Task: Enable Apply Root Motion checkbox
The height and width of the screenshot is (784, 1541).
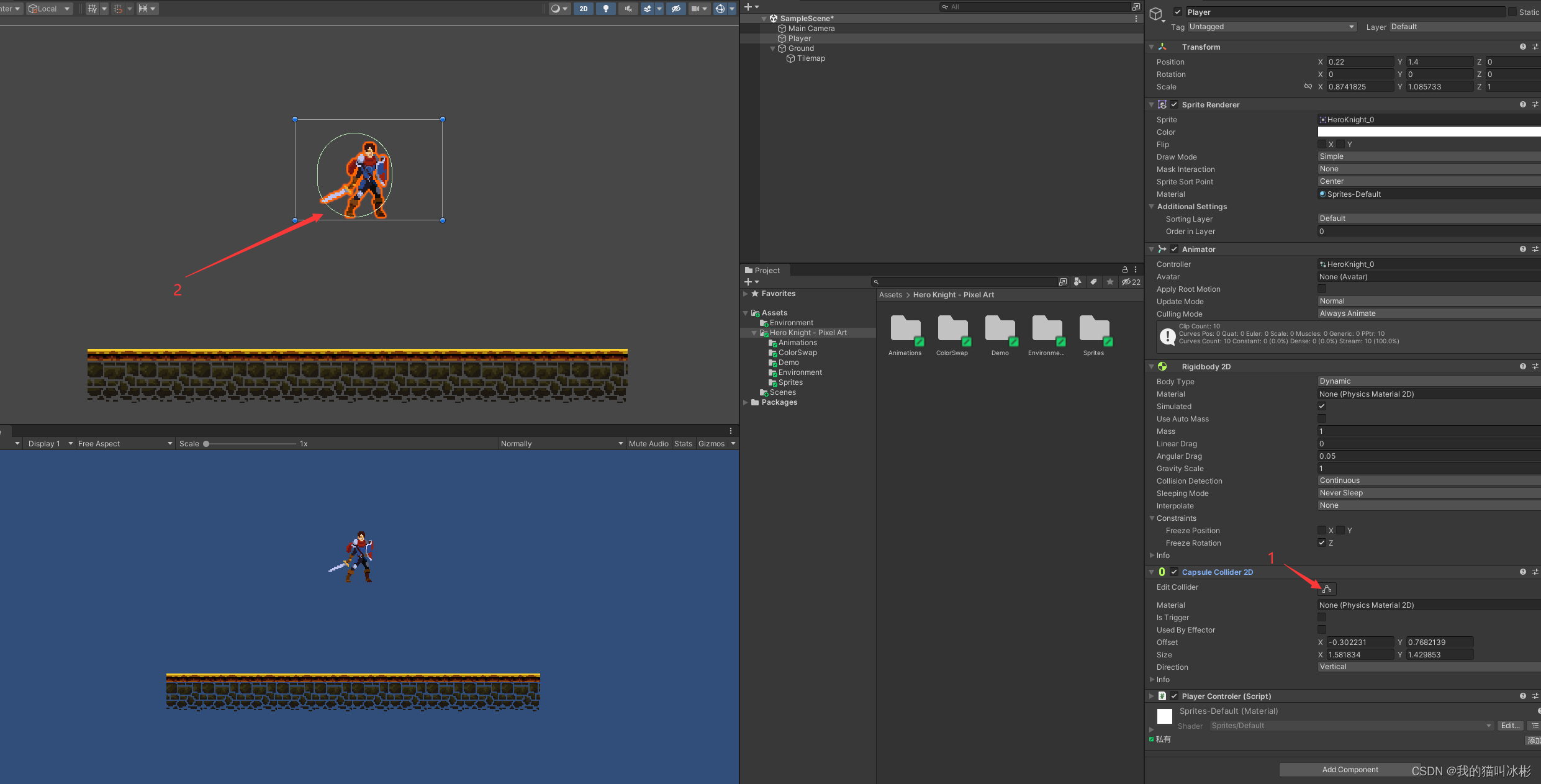Action: (x=1322, y=289)
